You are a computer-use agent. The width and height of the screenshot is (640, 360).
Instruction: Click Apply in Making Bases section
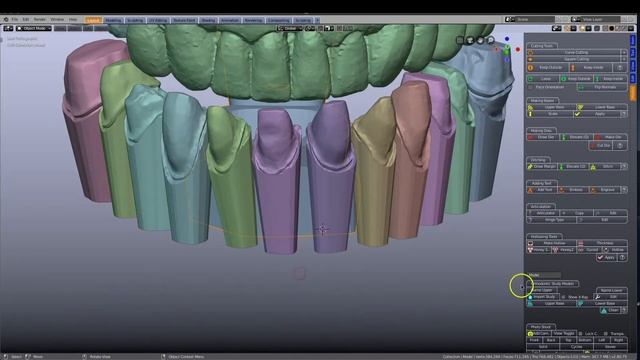(597, 114)
